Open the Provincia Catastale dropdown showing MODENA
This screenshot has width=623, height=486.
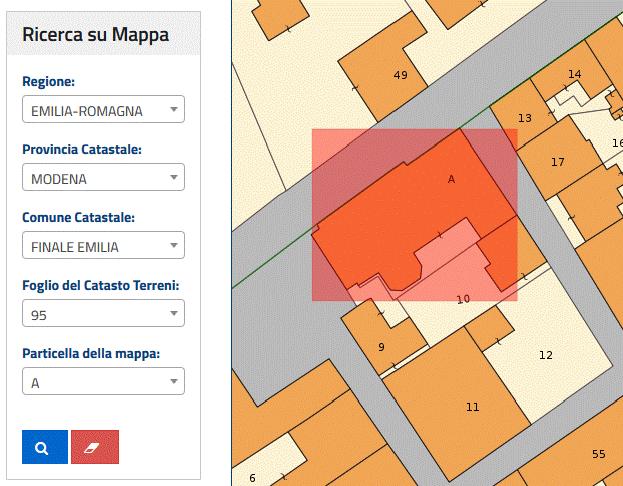pos(103,177)
